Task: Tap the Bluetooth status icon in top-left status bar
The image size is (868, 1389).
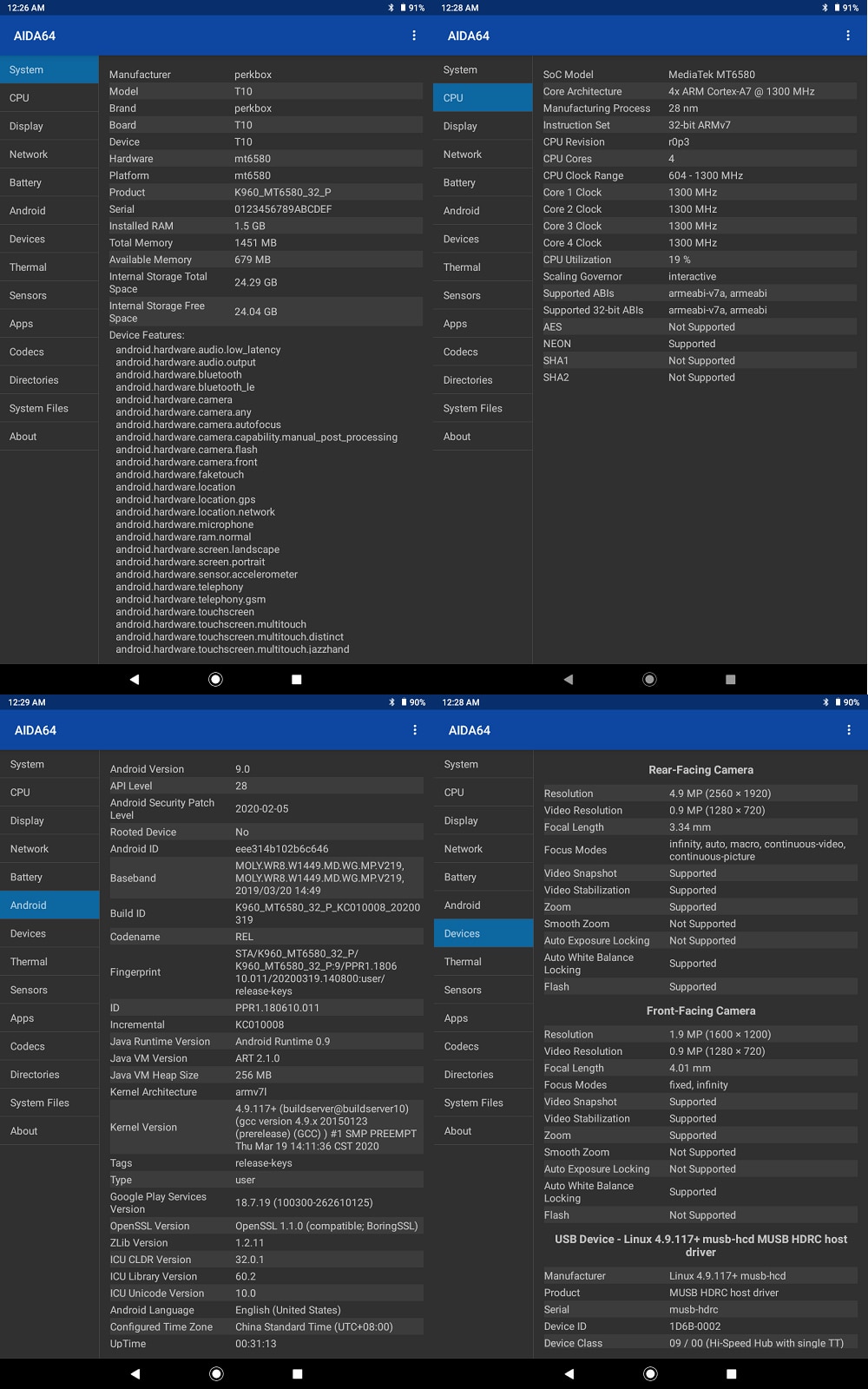Action: point(391,8)
